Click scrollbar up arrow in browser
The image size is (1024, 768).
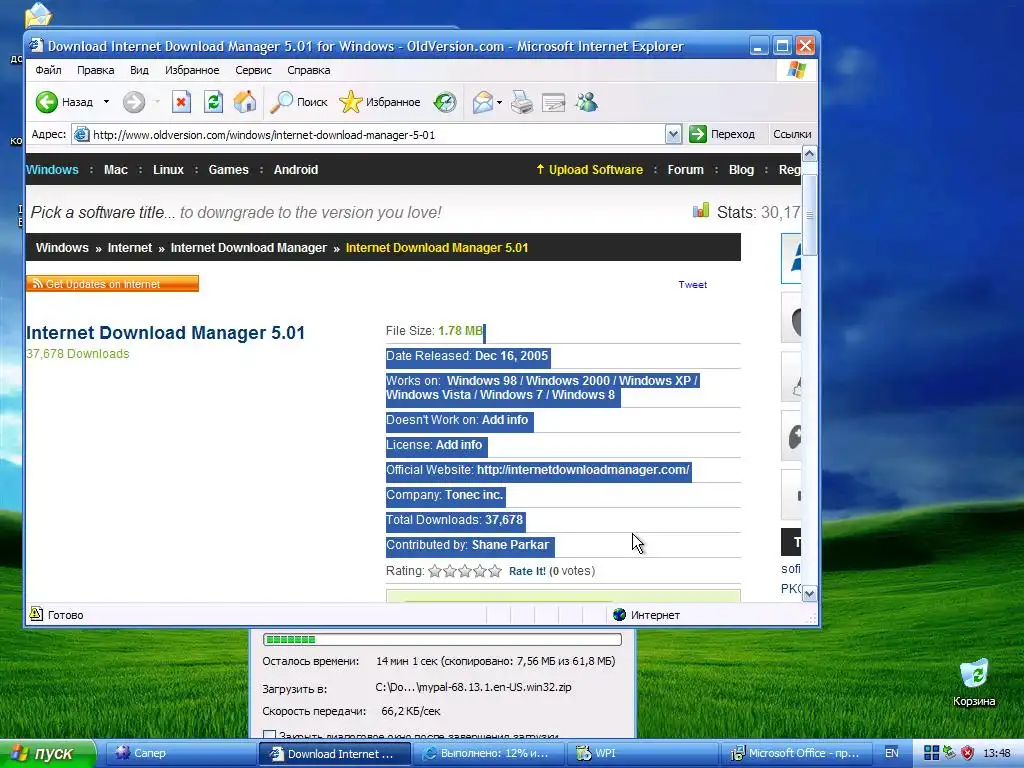(809, 154)
